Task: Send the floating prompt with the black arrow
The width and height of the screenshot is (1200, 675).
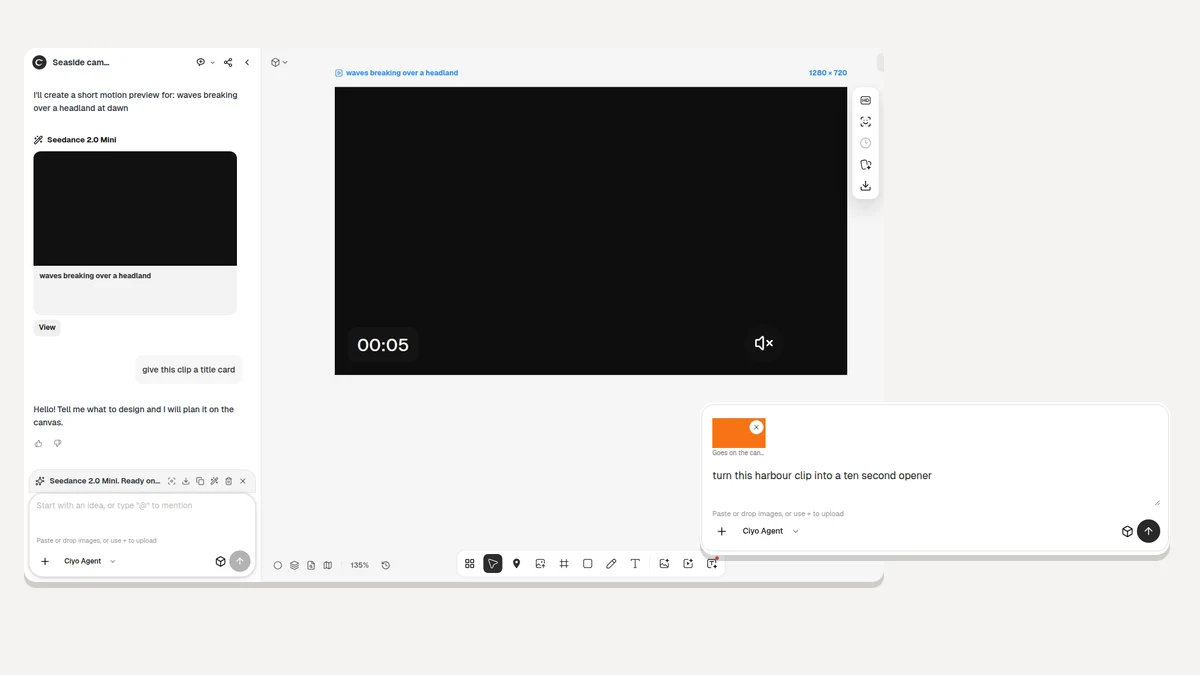Action: click(x=1148, y=531)
